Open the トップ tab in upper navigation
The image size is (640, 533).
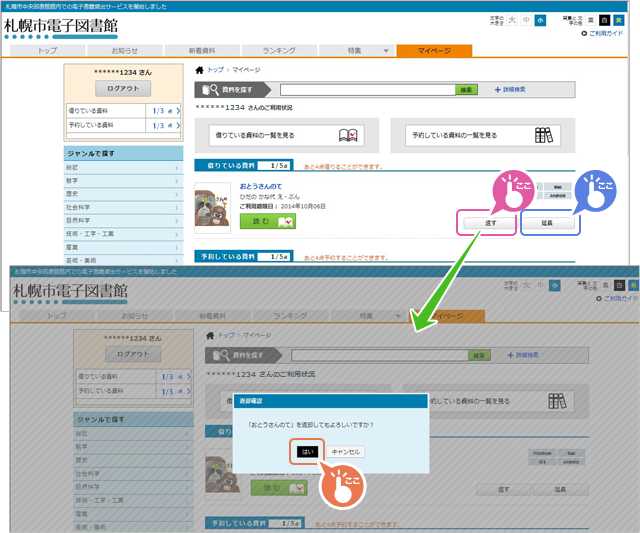click(x=47, y=51)
